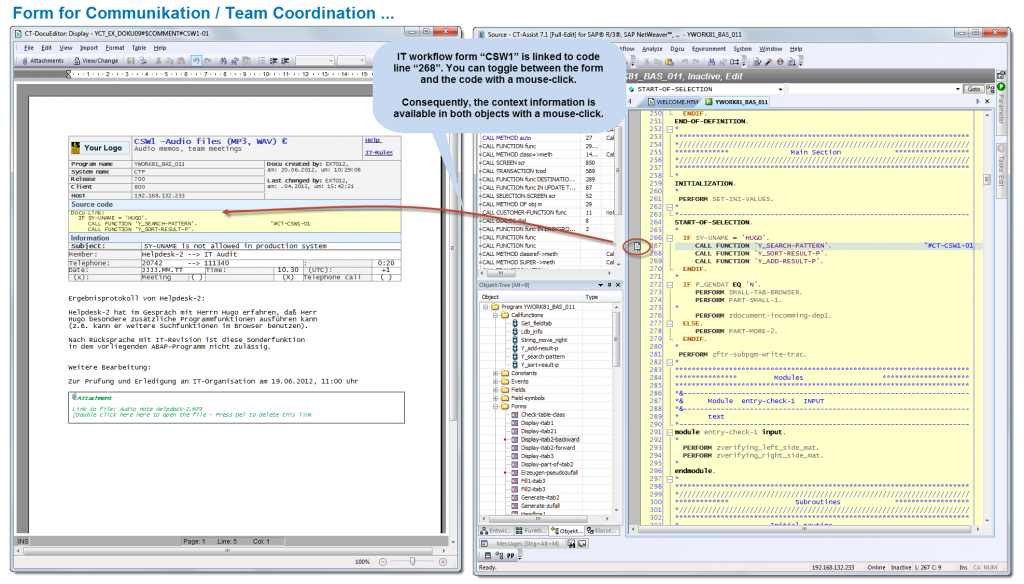The height and width of the screenshot is (584, 1024).
Task: Switch to the WELCOME.HTM tab
Action: click(x=675, y=101)
